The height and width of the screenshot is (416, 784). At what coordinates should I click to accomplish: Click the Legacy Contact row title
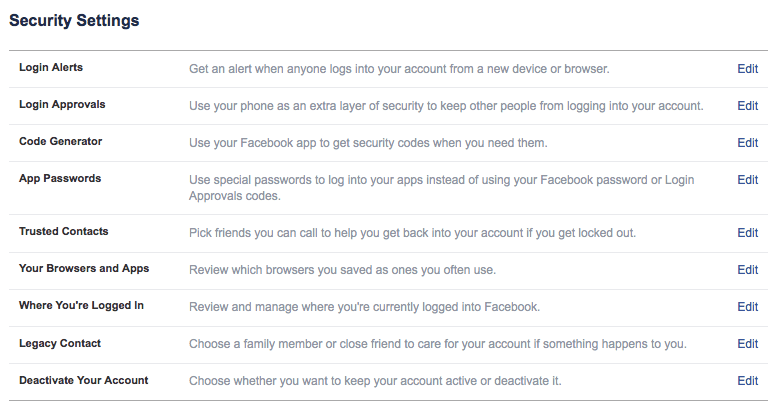coord(60,343)
